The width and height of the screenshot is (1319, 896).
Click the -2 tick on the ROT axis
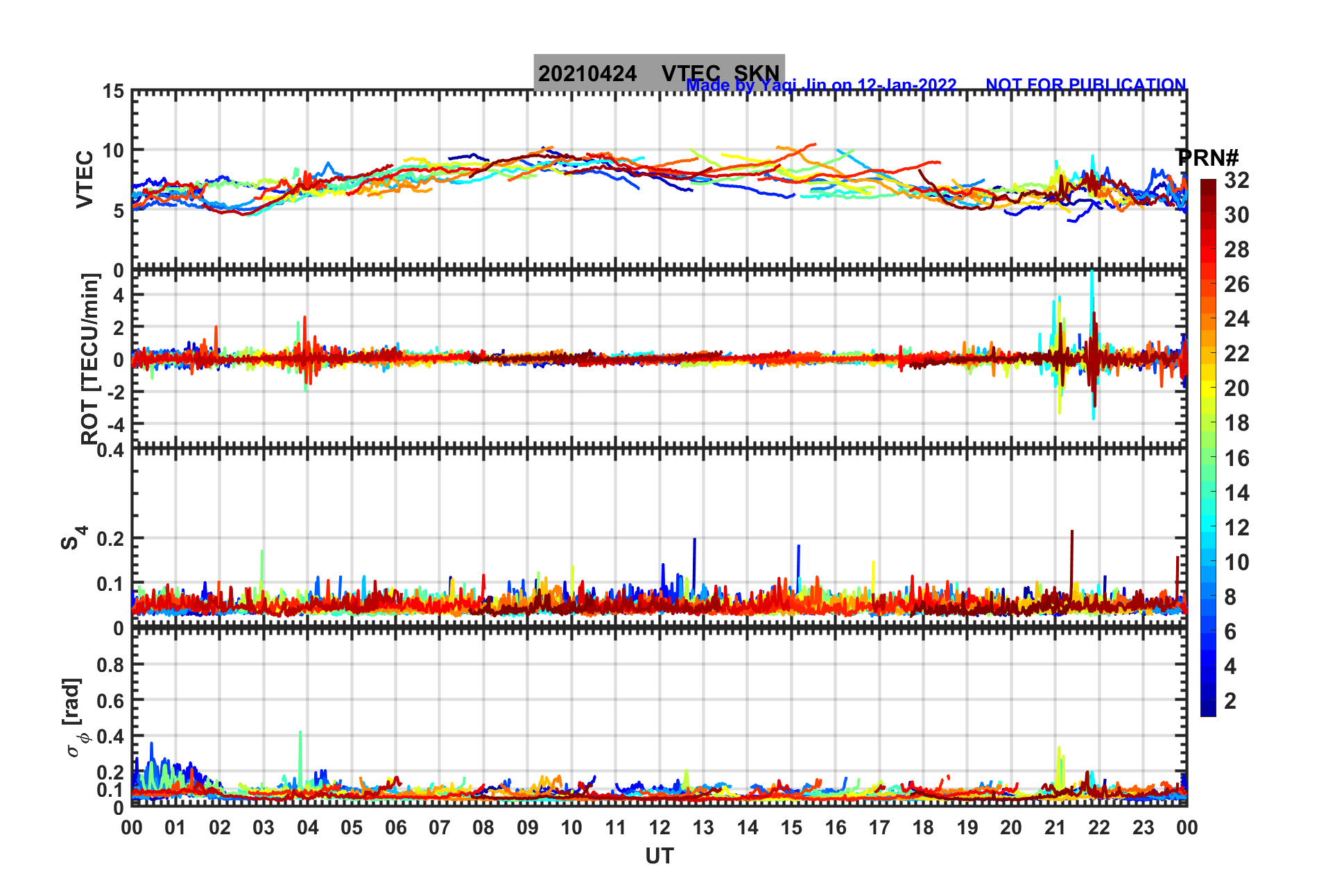click(117, 392)
